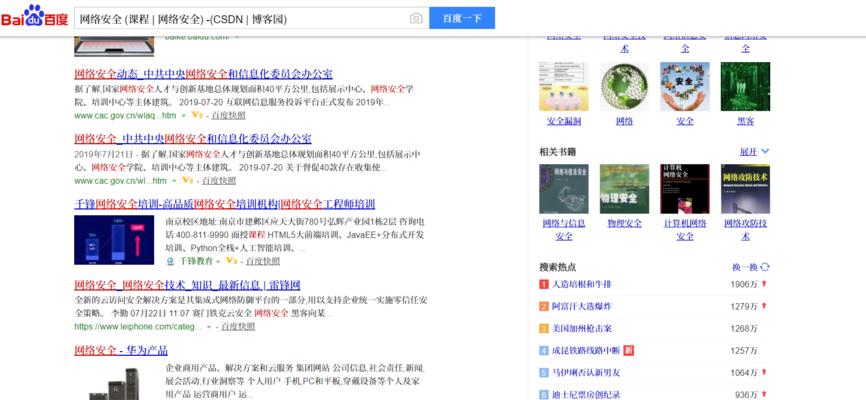Image resolution: width=866 pixels, height=400 pixels.
Task: Open hot search 人造培根和牛排
Action: (x=582, y=285)
